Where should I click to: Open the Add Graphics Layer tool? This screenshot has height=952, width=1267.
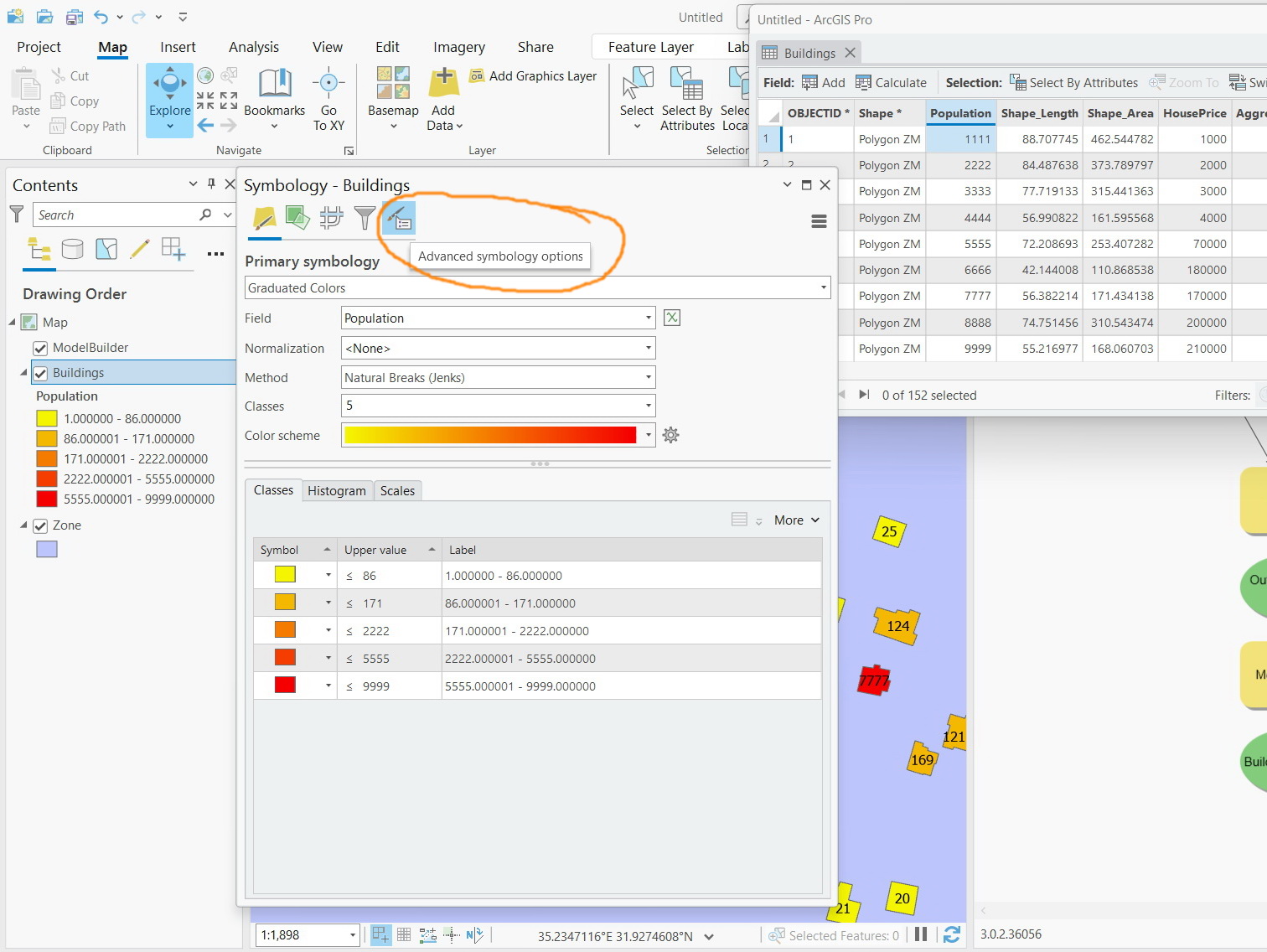[533, 75]
